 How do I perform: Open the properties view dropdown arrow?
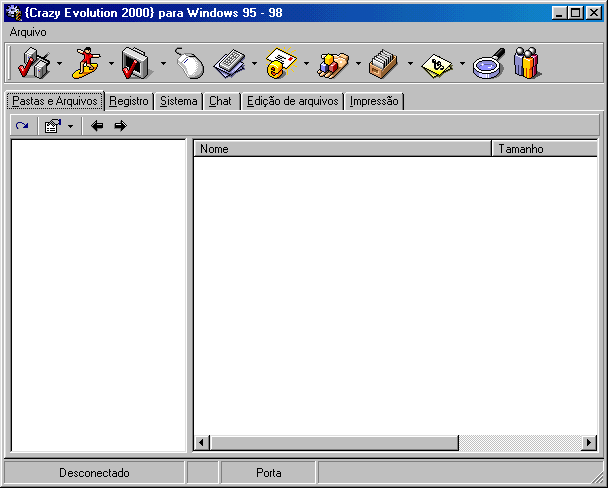tap(70, 126)
